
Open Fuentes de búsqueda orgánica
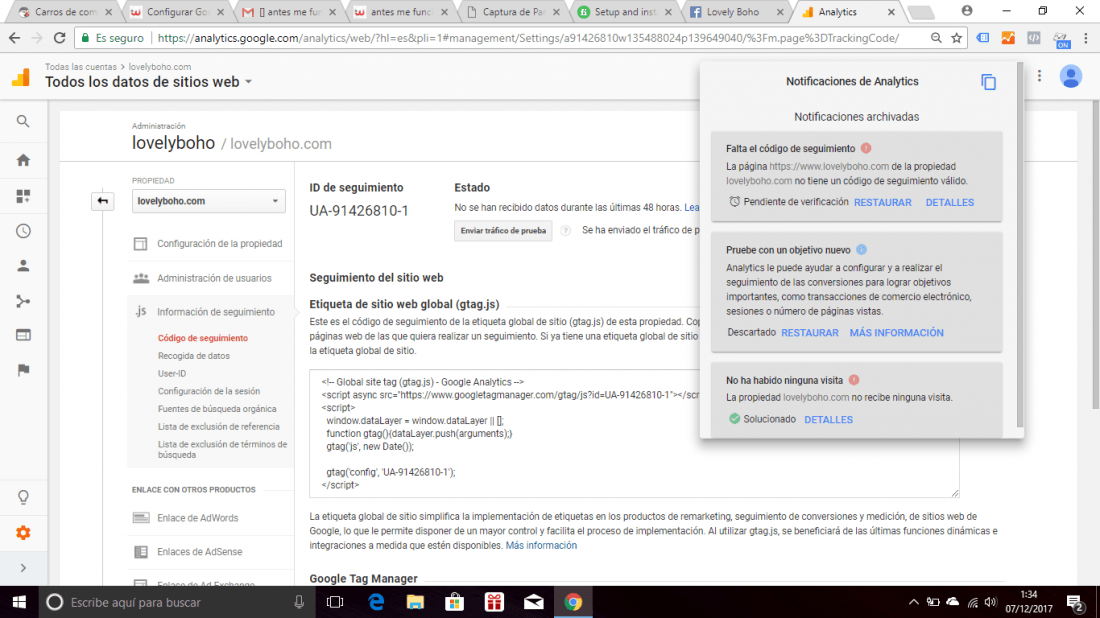pos(217,409)
